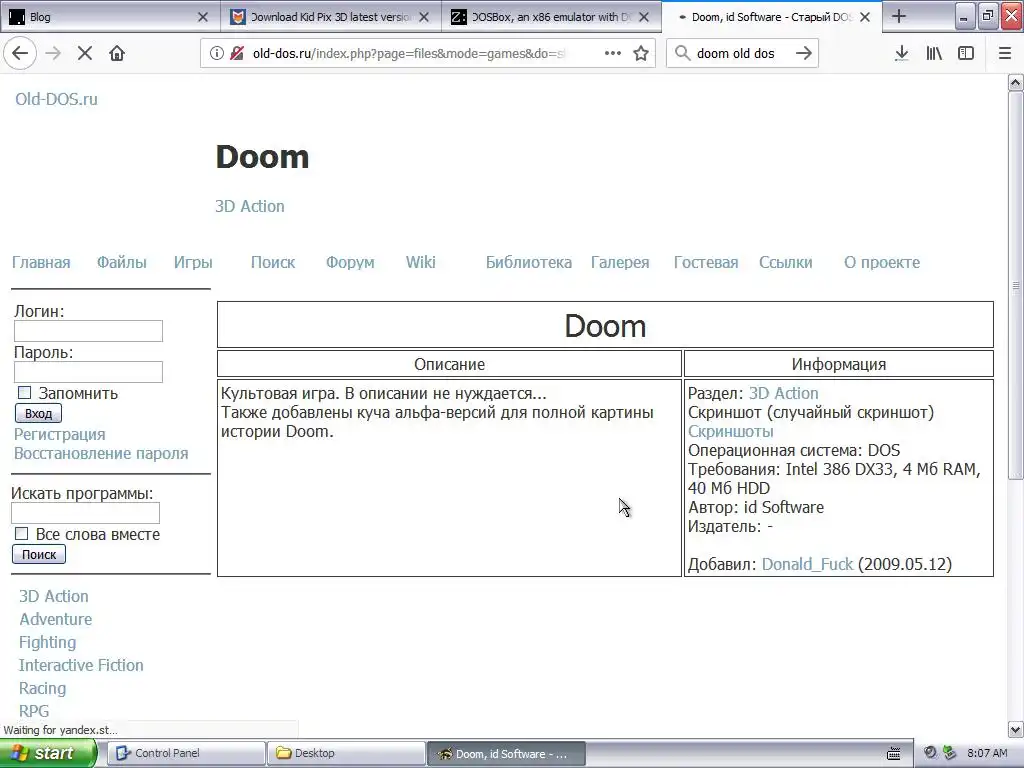Open the Adventure category link

56,619
